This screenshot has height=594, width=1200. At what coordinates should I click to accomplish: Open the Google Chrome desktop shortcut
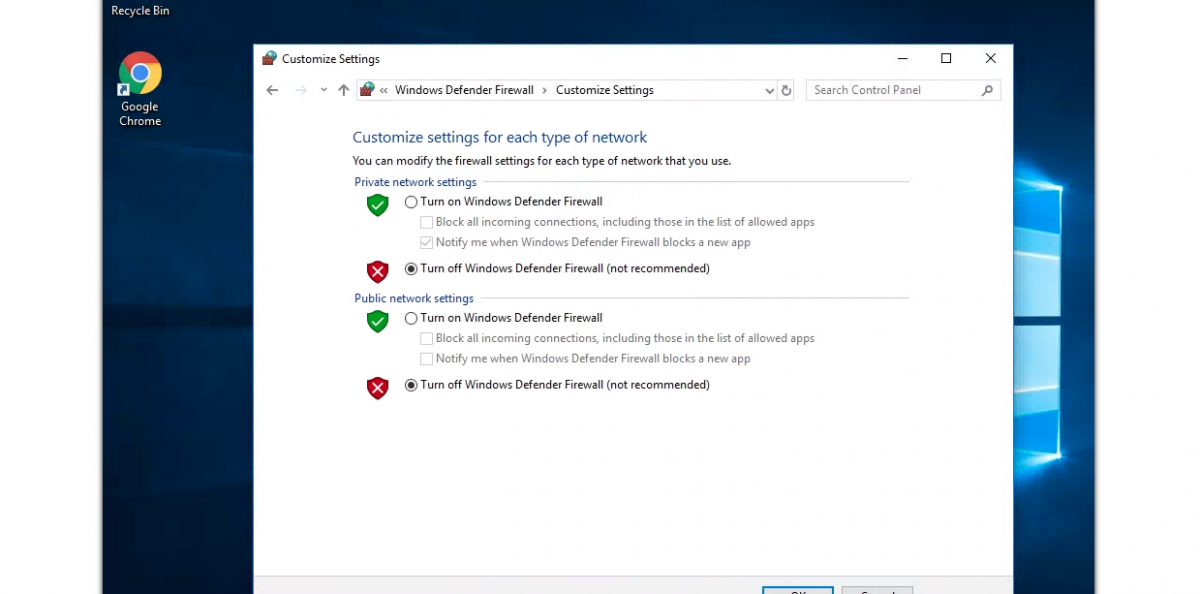[140, 89]
